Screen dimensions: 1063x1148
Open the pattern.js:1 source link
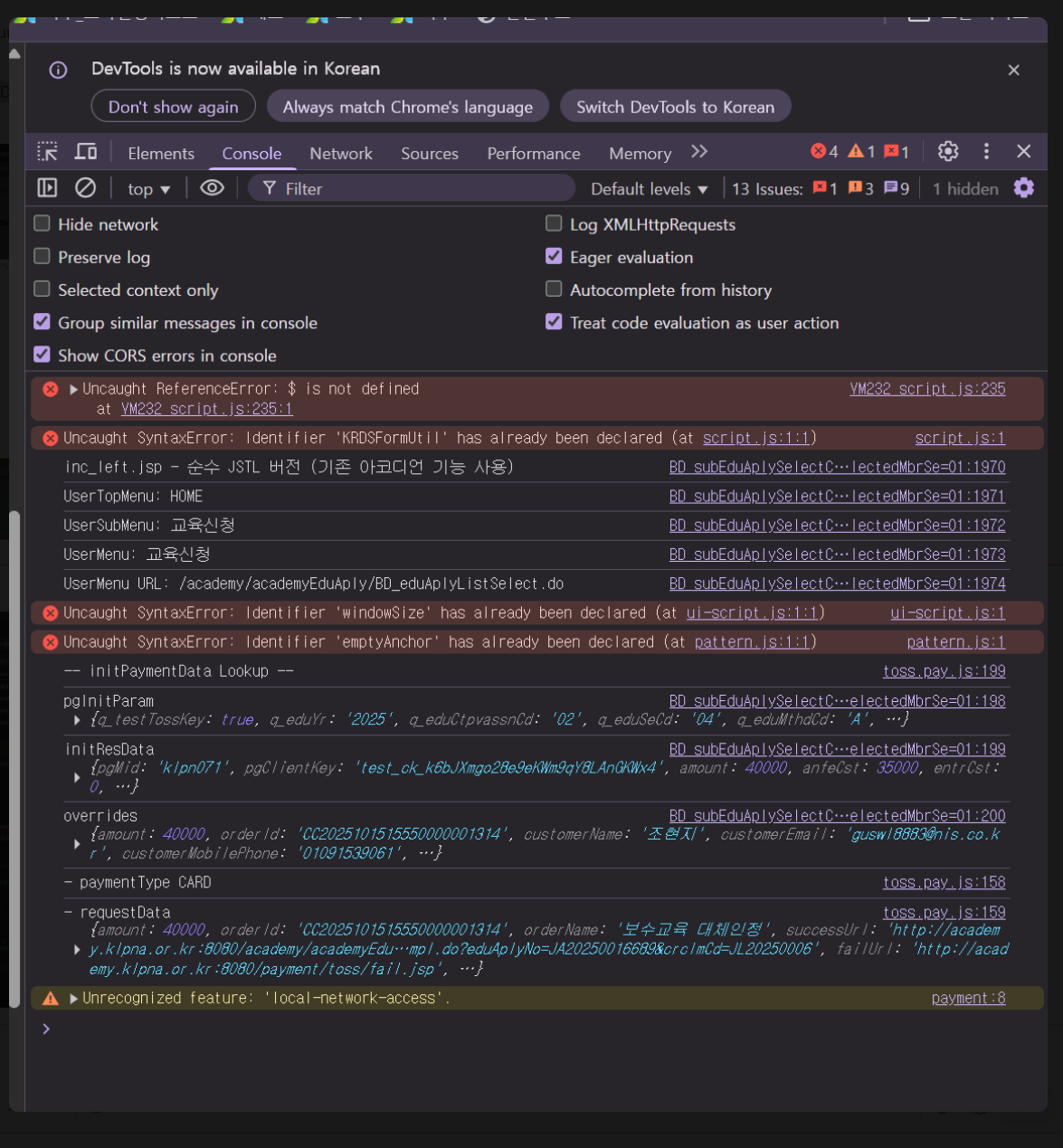click(956, 642)
